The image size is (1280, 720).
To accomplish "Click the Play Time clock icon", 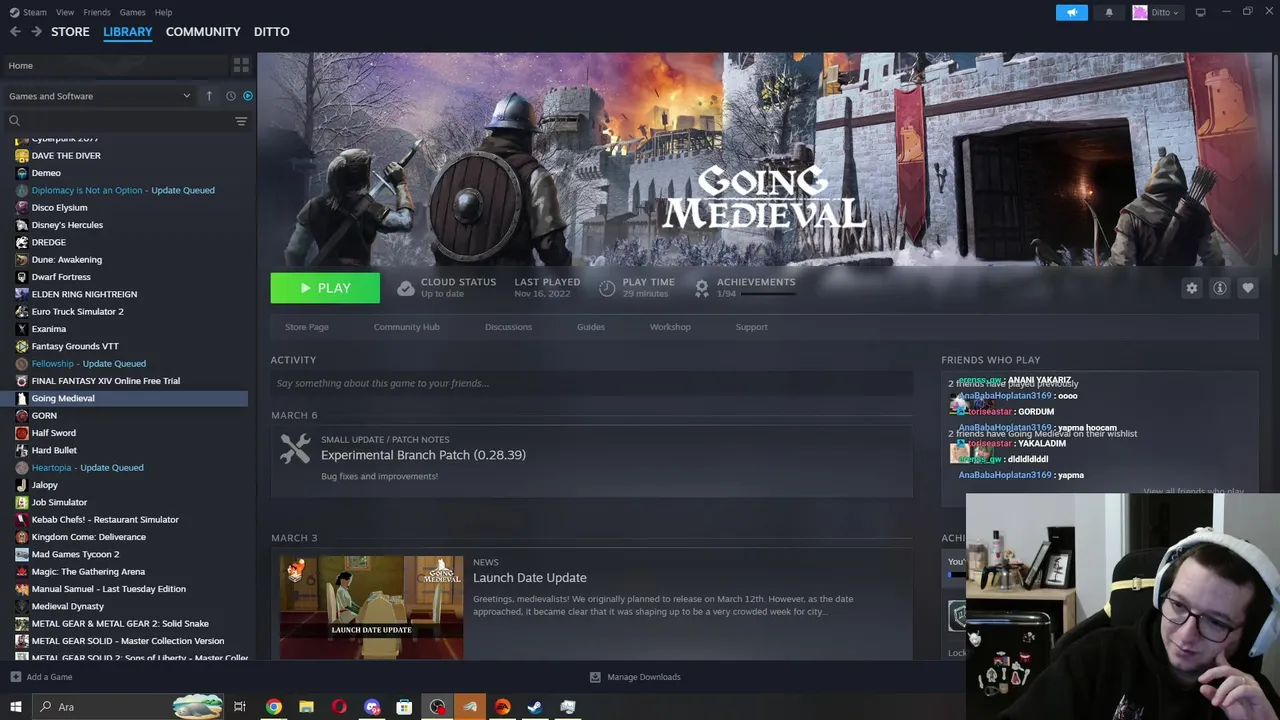I will coord(607,288).
